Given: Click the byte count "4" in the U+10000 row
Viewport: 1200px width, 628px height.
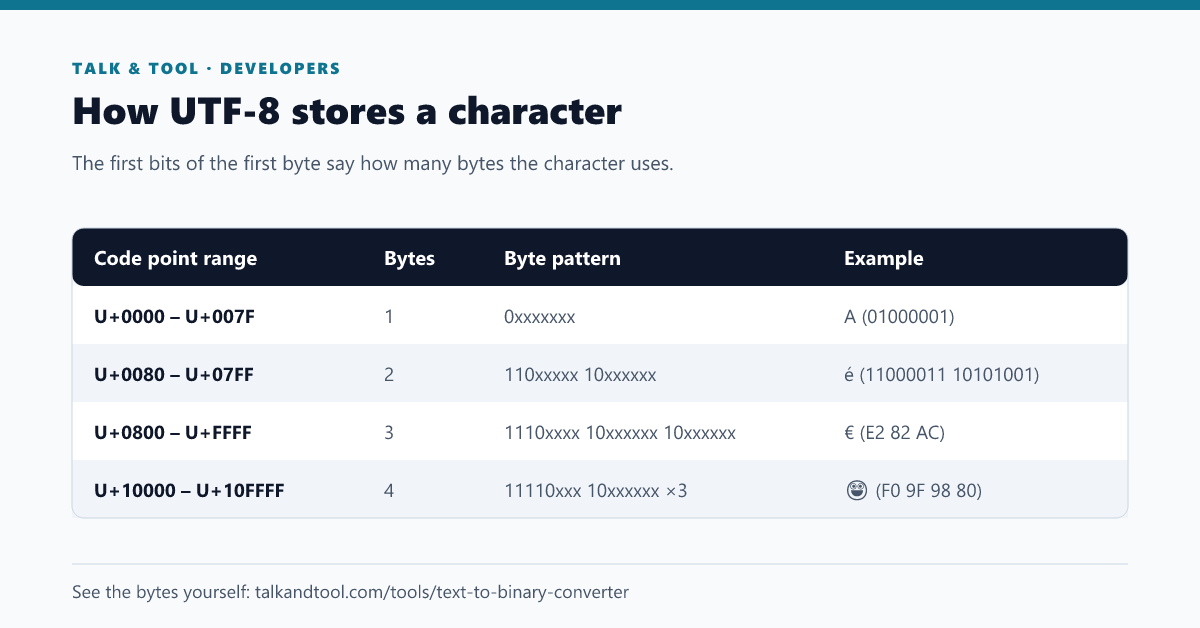Looking at the screenshot, I should pos(389,491).
